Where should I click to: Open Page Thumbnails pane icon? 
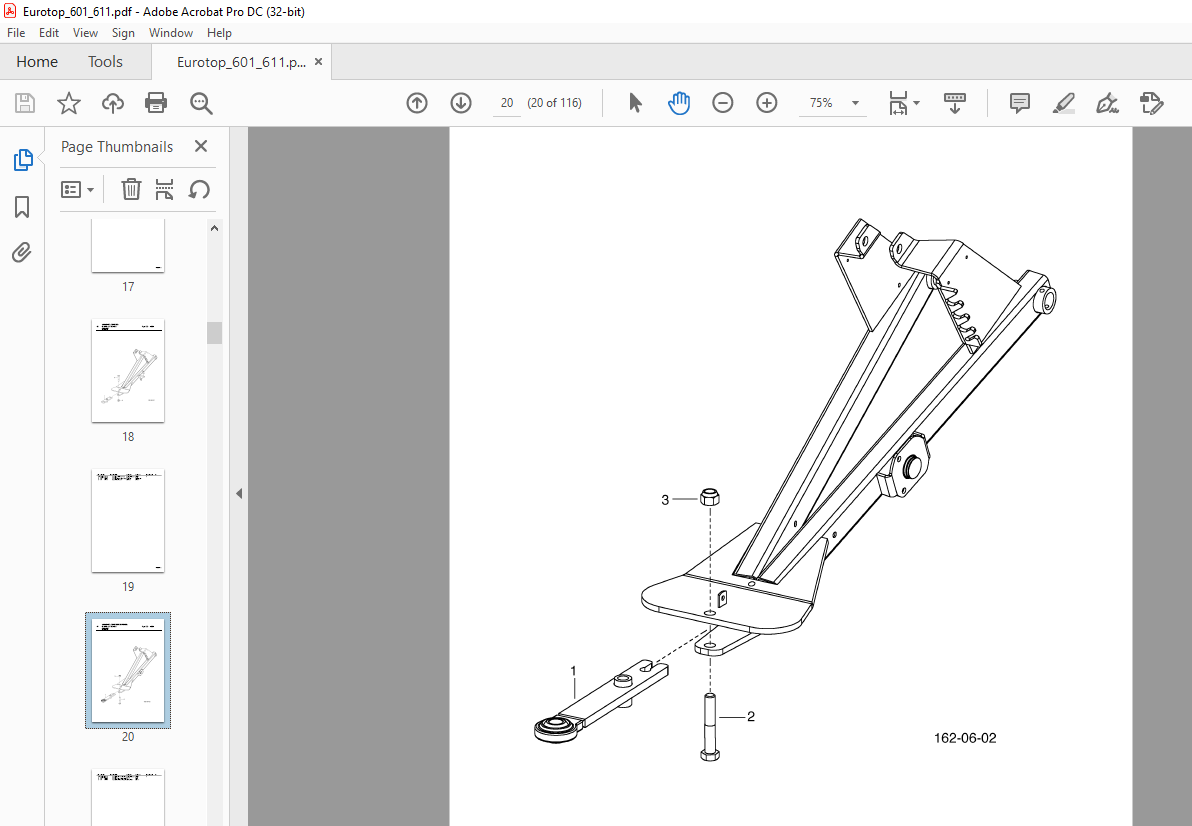(23, 160)
